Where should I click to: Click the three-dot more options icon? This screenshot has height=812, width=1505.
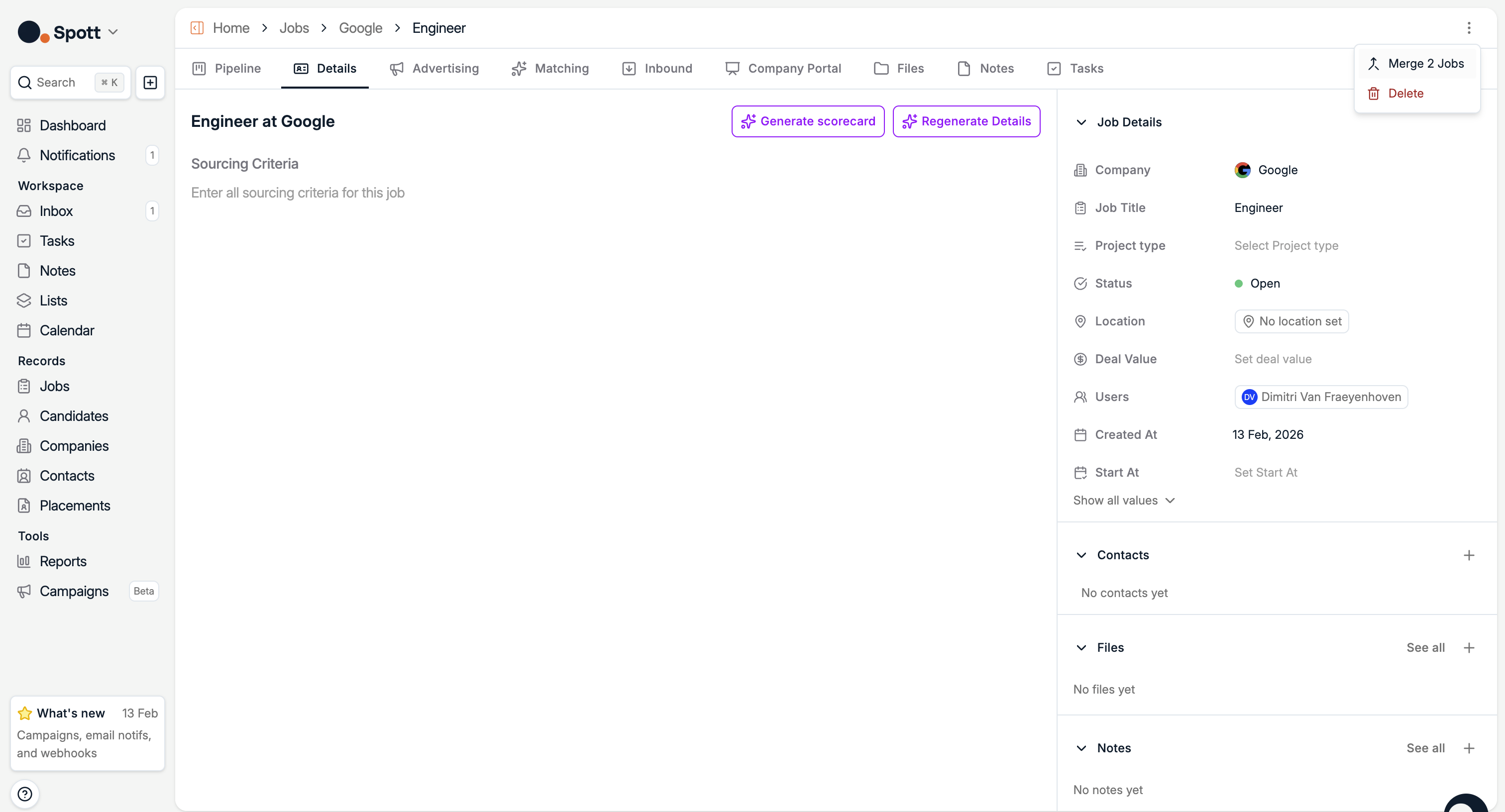point(1469,28)
